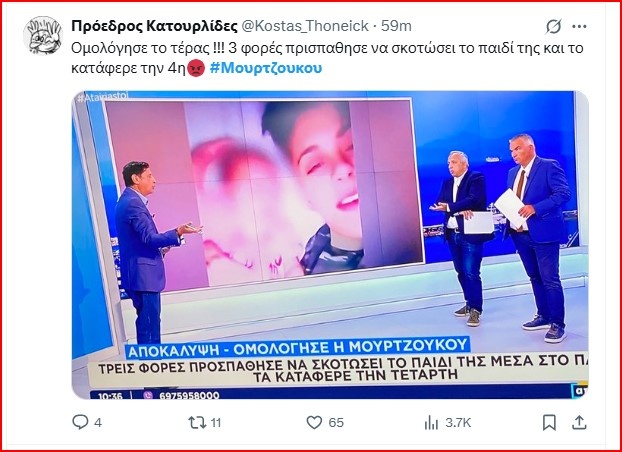The width and height of the screenshot is (622, 452).
Task: Open the #Μουρτζουκου hashtag
Action: coord(266,68)
